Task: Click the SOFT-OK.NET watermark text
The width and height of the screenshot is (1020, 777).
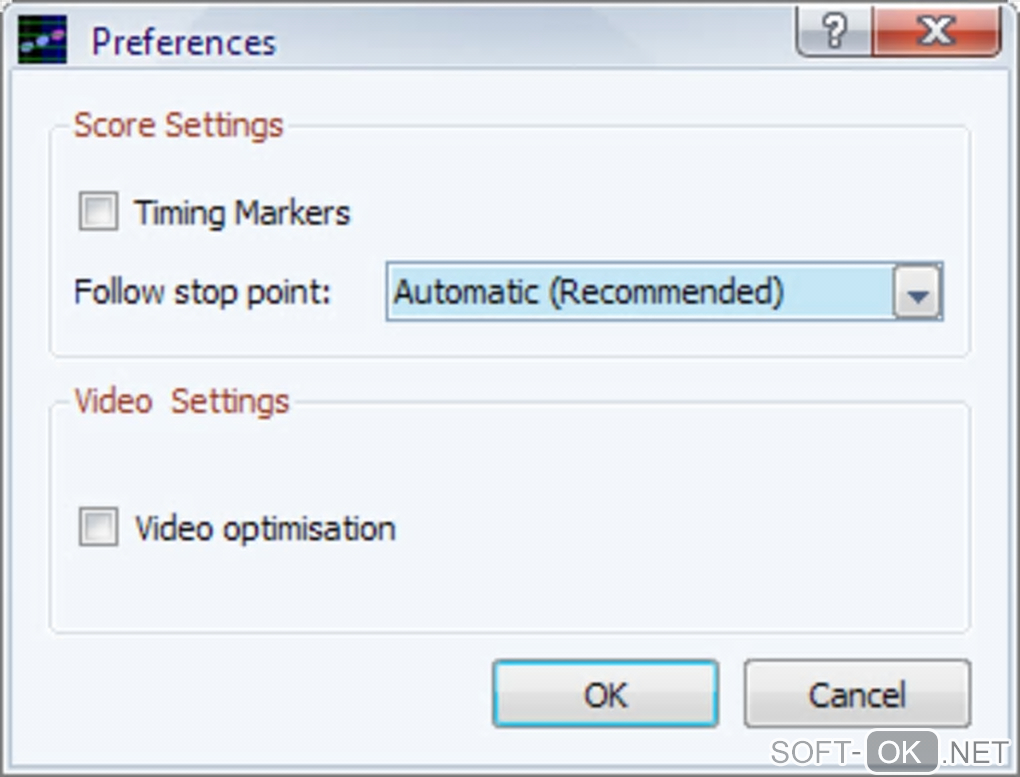Action: (815, 751)
